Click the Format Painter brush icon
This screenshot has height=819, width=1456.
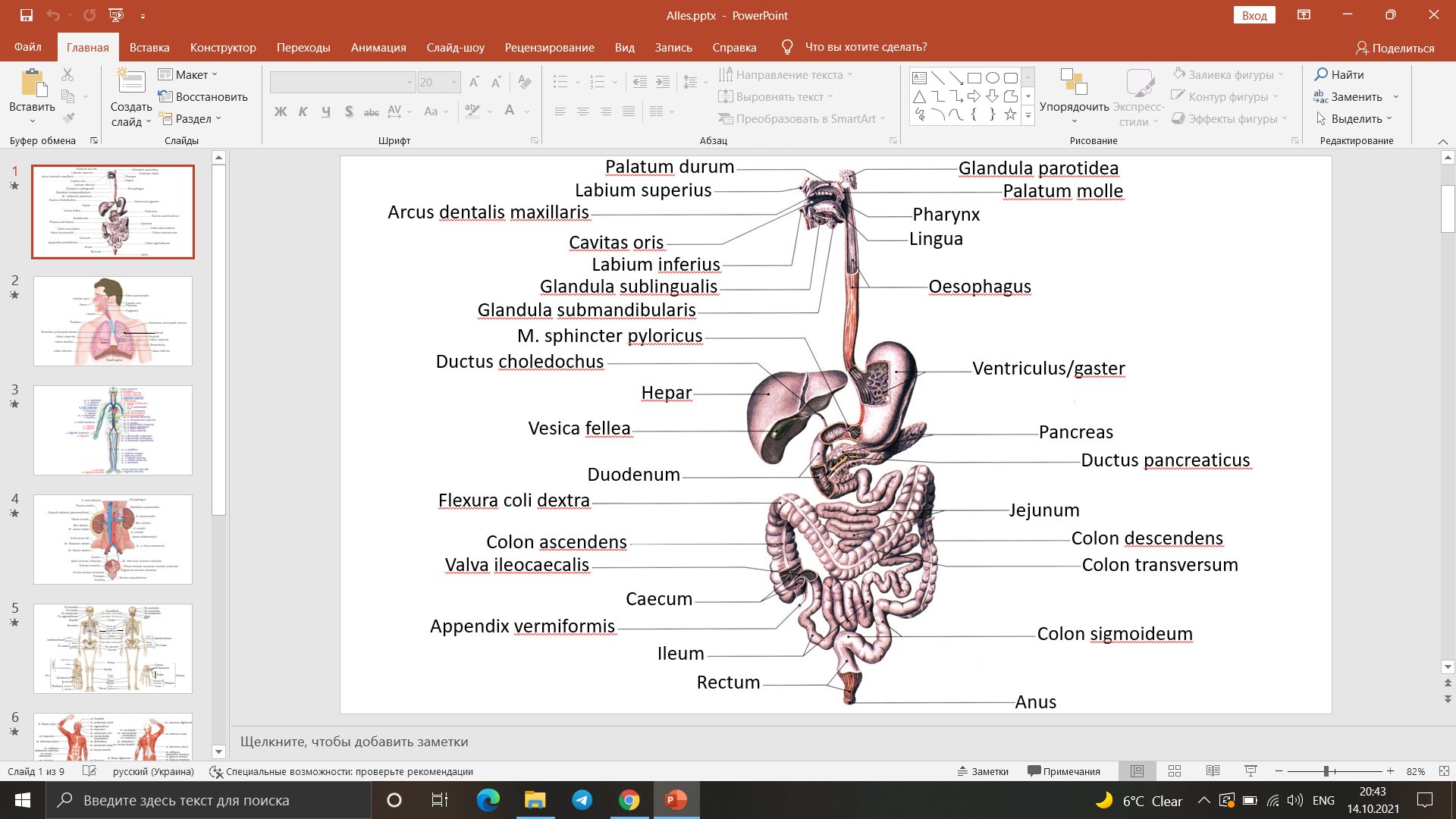click(68, 118)
